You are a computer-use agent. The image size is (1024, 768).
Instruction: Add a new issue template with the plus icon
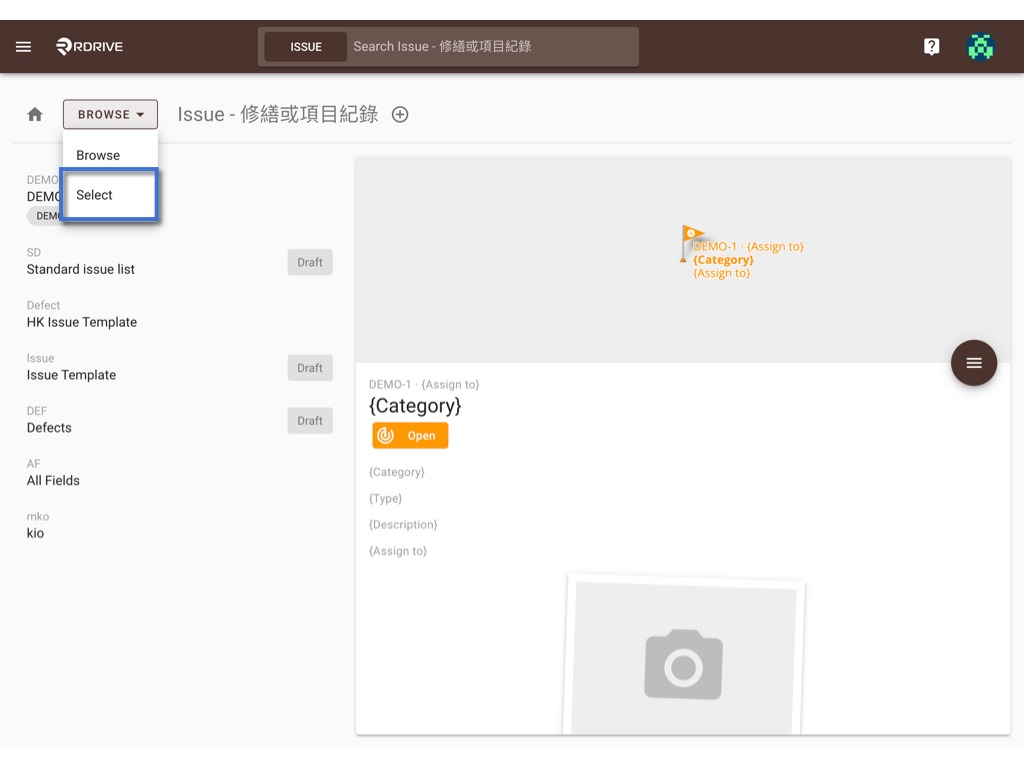pos(400,114)
